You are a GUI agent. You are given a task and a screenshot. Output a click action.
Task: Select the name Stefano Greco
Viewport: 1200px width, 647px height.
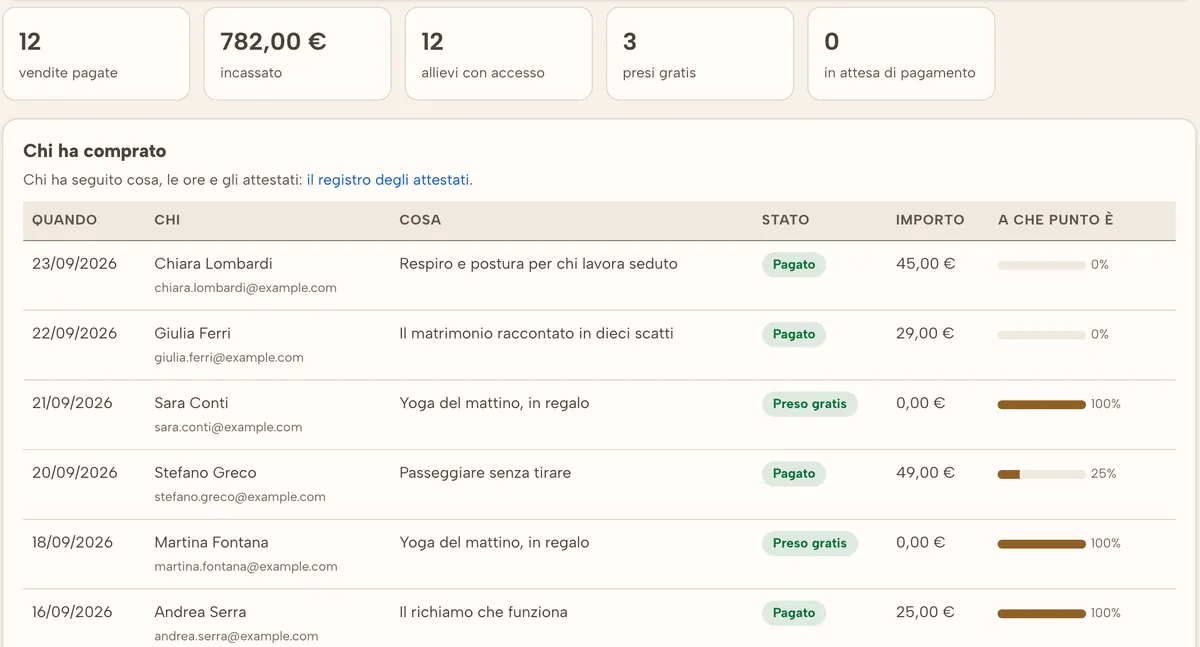205,473
